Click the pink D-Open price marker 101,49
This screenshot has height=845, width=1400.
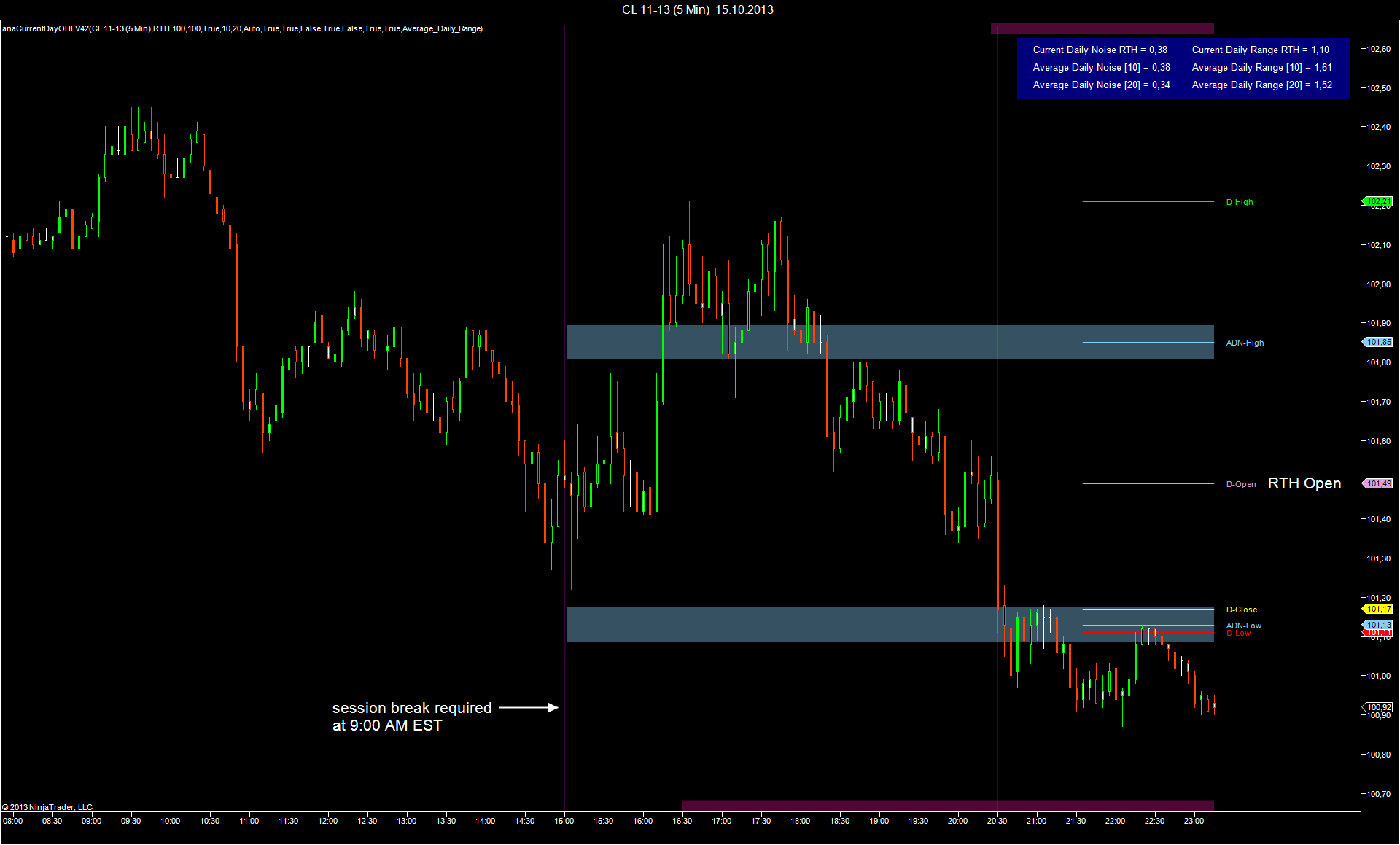[1378, 483]
